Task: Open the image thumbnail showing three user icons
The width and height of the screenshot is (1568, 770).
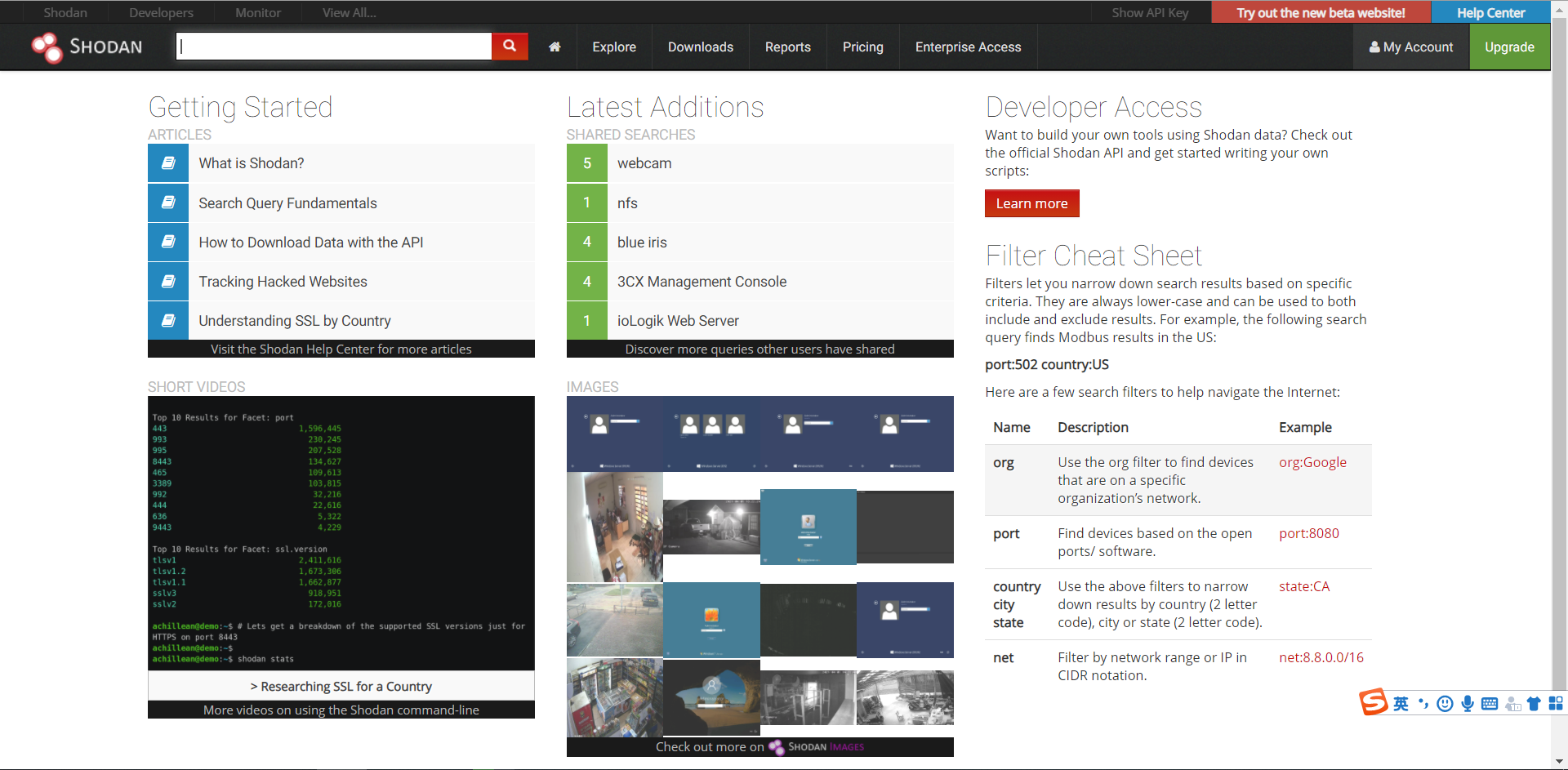Action: (x=712, y=434)
